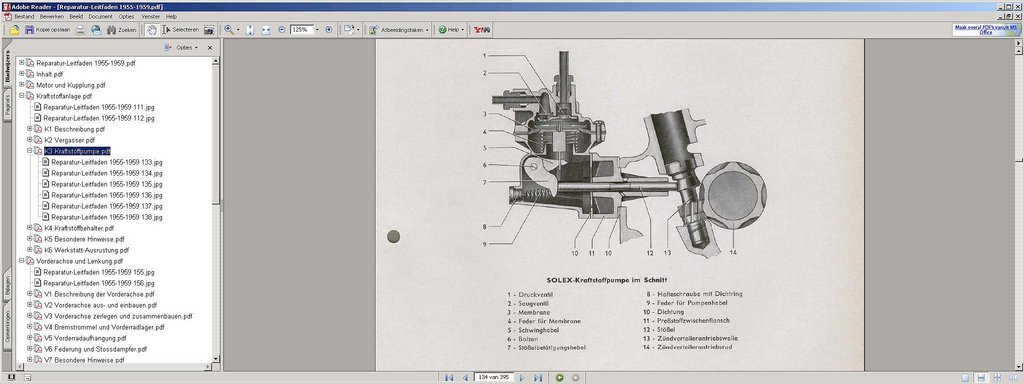
Task: Expand K1 Beschreibung.pdf bookmark
Action: (x=29, y=129)
